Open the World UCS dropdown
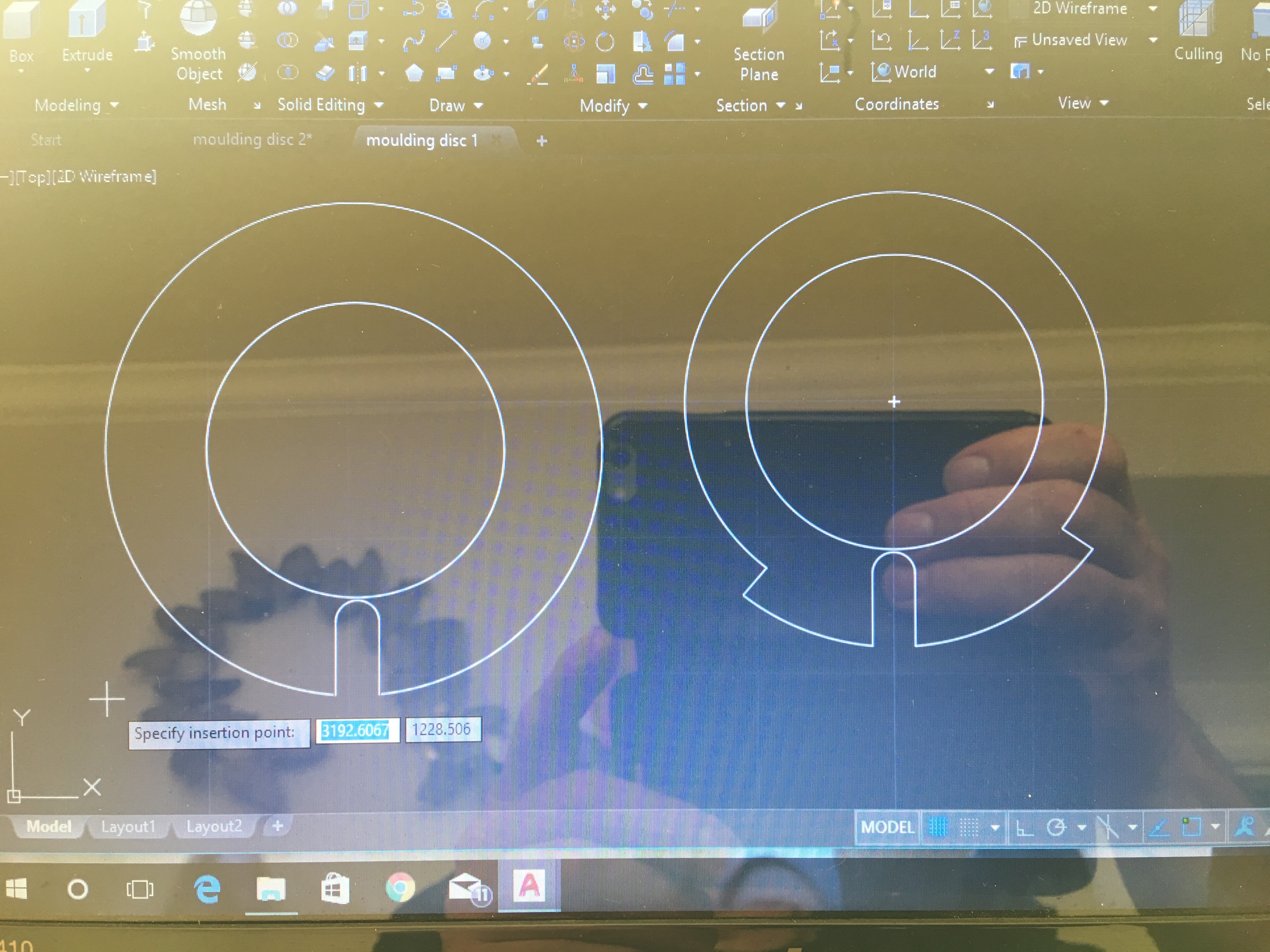The height and width of the screenshot is (952, 1270). click(x=989, y=72)
